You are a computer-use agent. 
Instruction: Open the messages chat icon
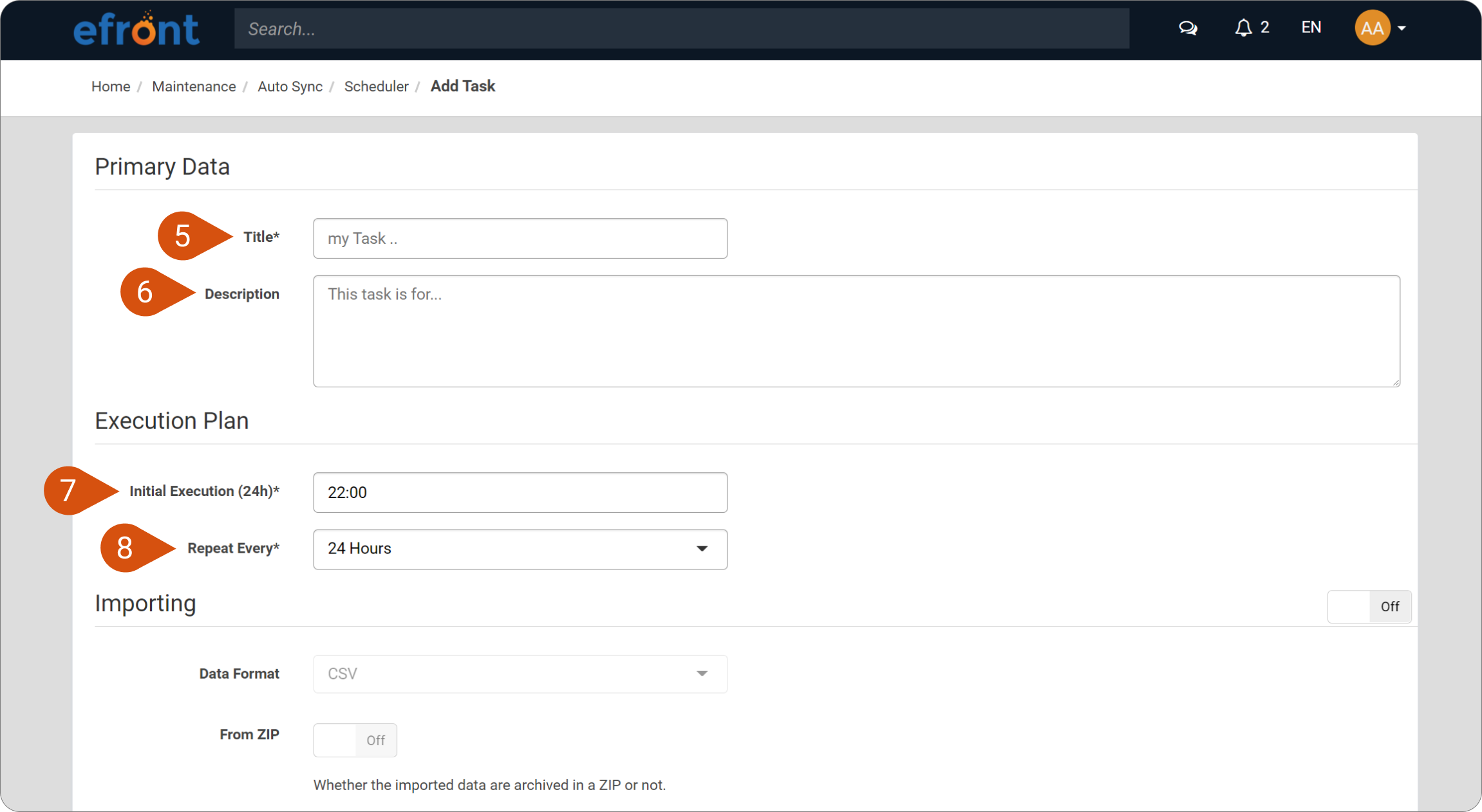tap(1188, 28)
